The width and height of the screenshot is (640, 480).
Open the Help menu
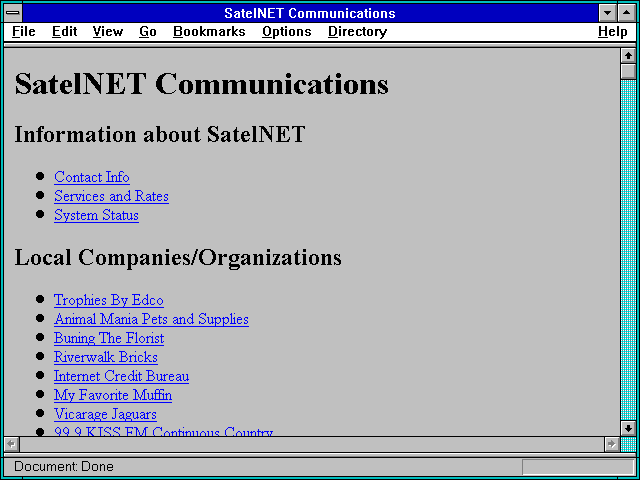pyautogui.click(x=613, y=31)
